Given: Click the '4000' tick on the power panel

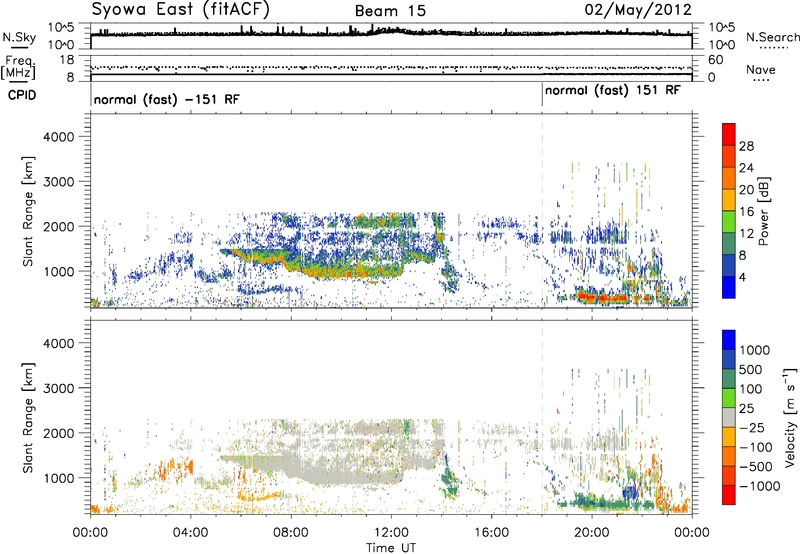Looking at the screenshot, I should pyautogui.click(x=58, y=137).
